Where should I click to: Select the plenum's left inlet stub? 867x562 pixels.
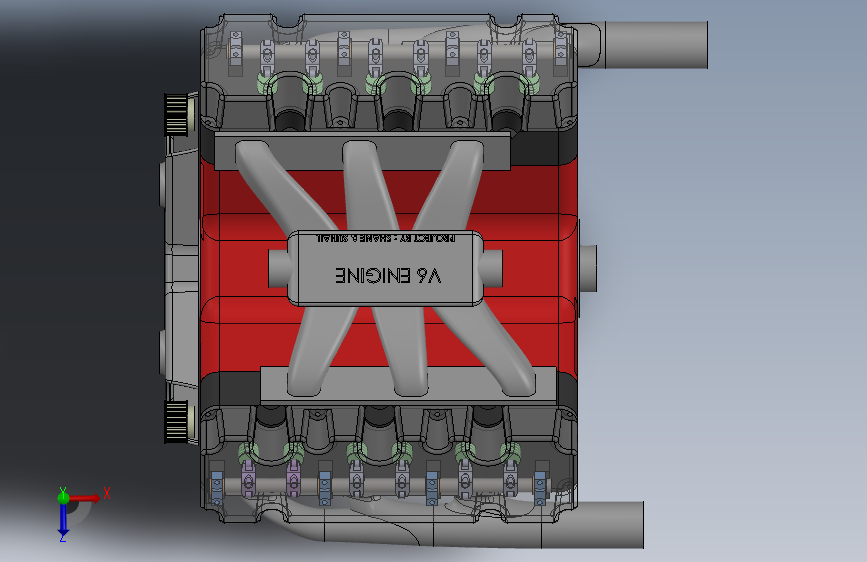(x=278, y=268)
